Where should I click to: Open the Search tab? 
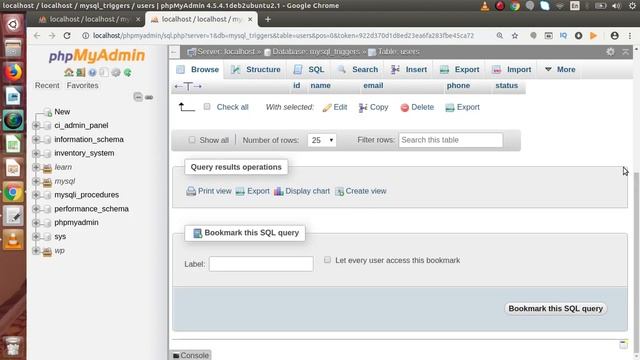(x=357, y=69)
